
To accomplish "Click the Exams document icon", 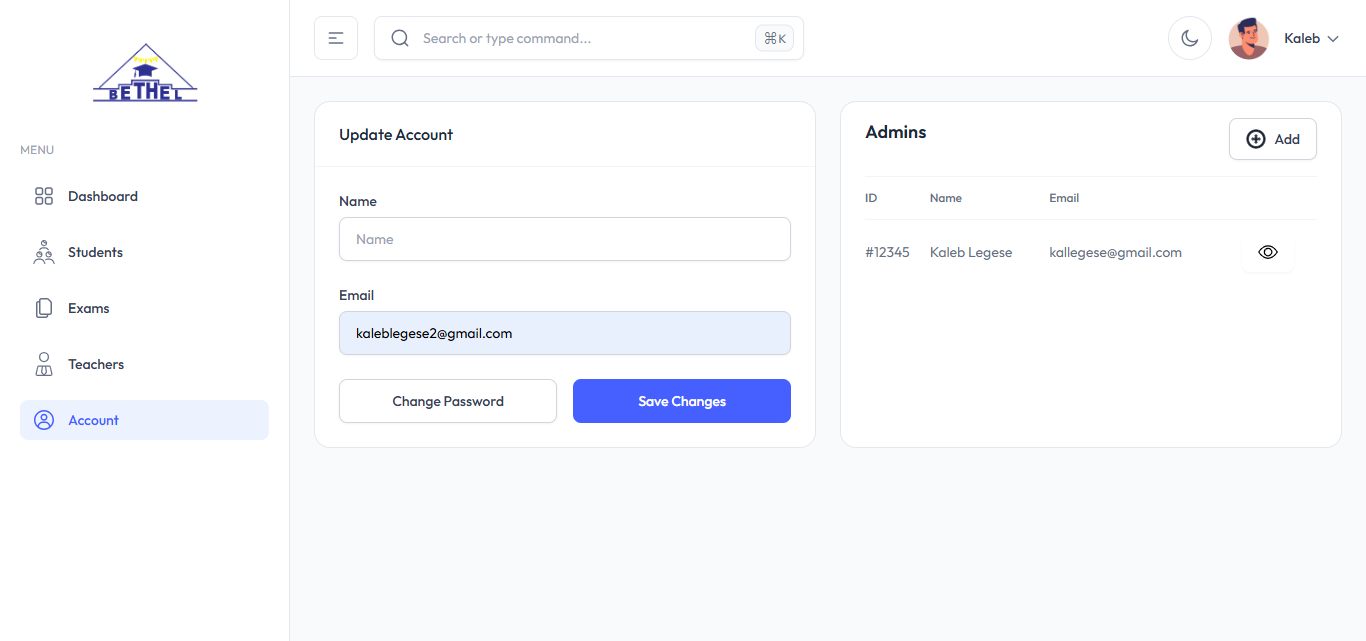I will (44, 308).
